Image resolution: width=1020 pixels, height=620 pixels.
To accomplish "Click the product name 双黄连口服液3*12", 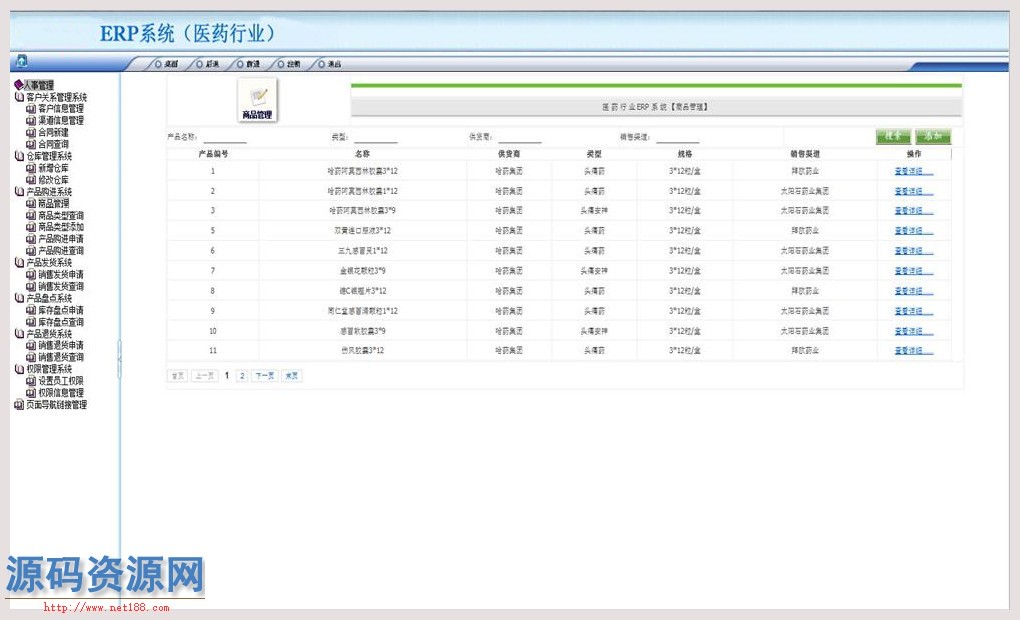I will (x=362, y=231).
